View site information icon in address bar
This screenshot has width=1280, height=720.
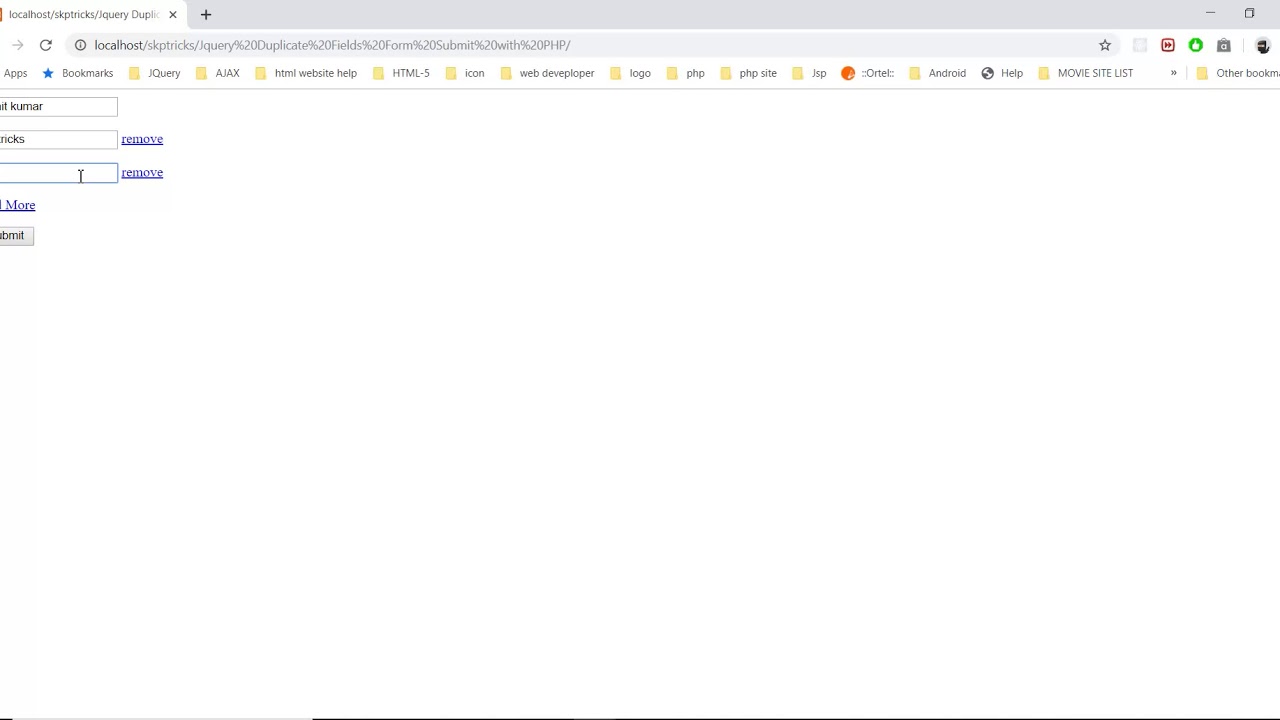tap(81, 45)
